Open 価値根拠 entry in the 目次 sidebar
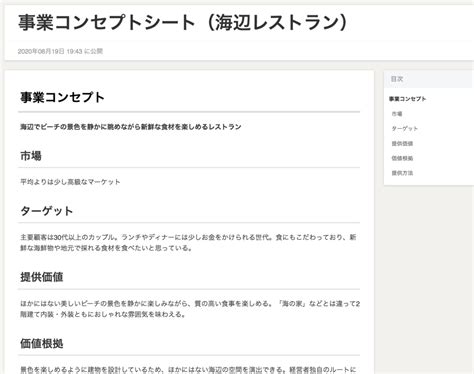This screenshot has width=474, height=374. pyautogui.click(x=402, y=158)
